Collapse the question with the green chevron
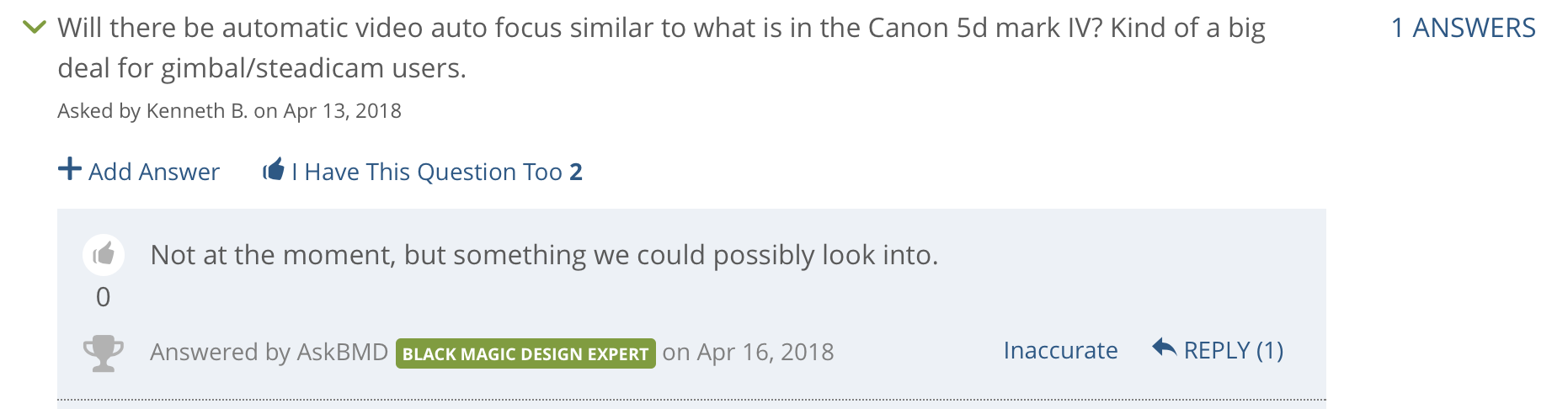 pos(35,28)
